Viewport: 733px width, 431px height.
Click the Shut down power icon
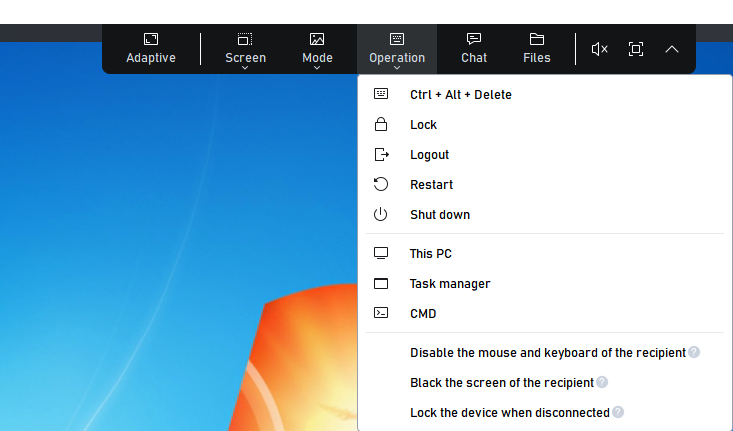tap(381, 215)
